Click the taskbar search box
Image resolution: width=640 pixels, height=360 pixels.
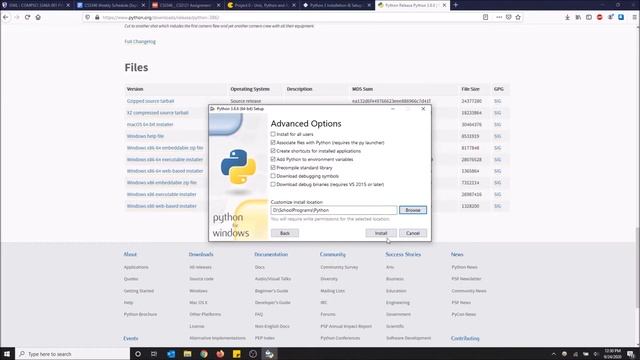click(x=73, y=354)
